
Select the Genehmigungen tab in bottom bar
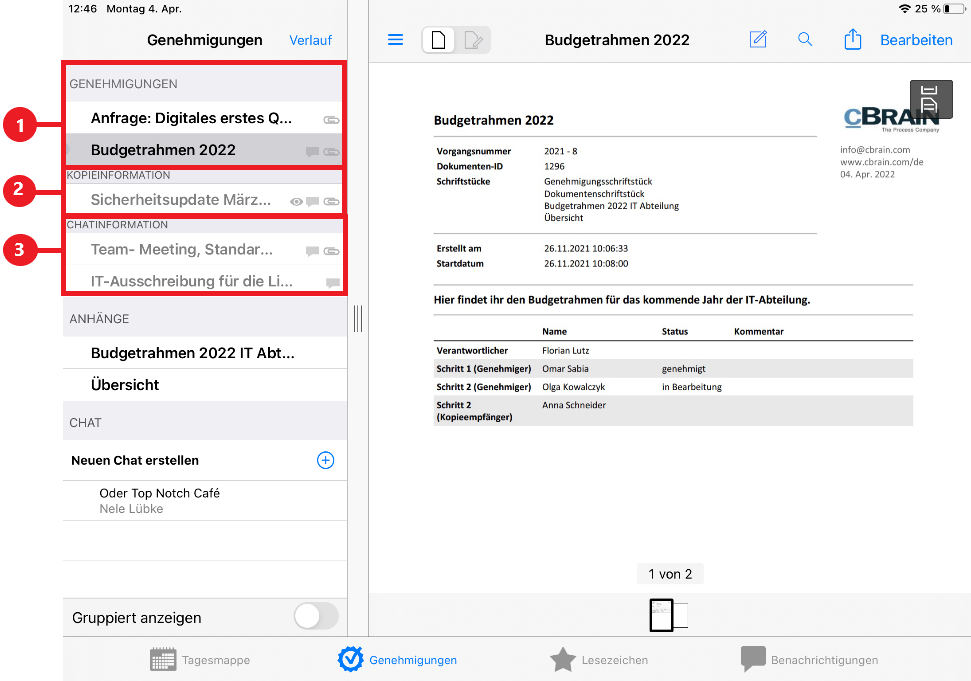pos(397,660)
